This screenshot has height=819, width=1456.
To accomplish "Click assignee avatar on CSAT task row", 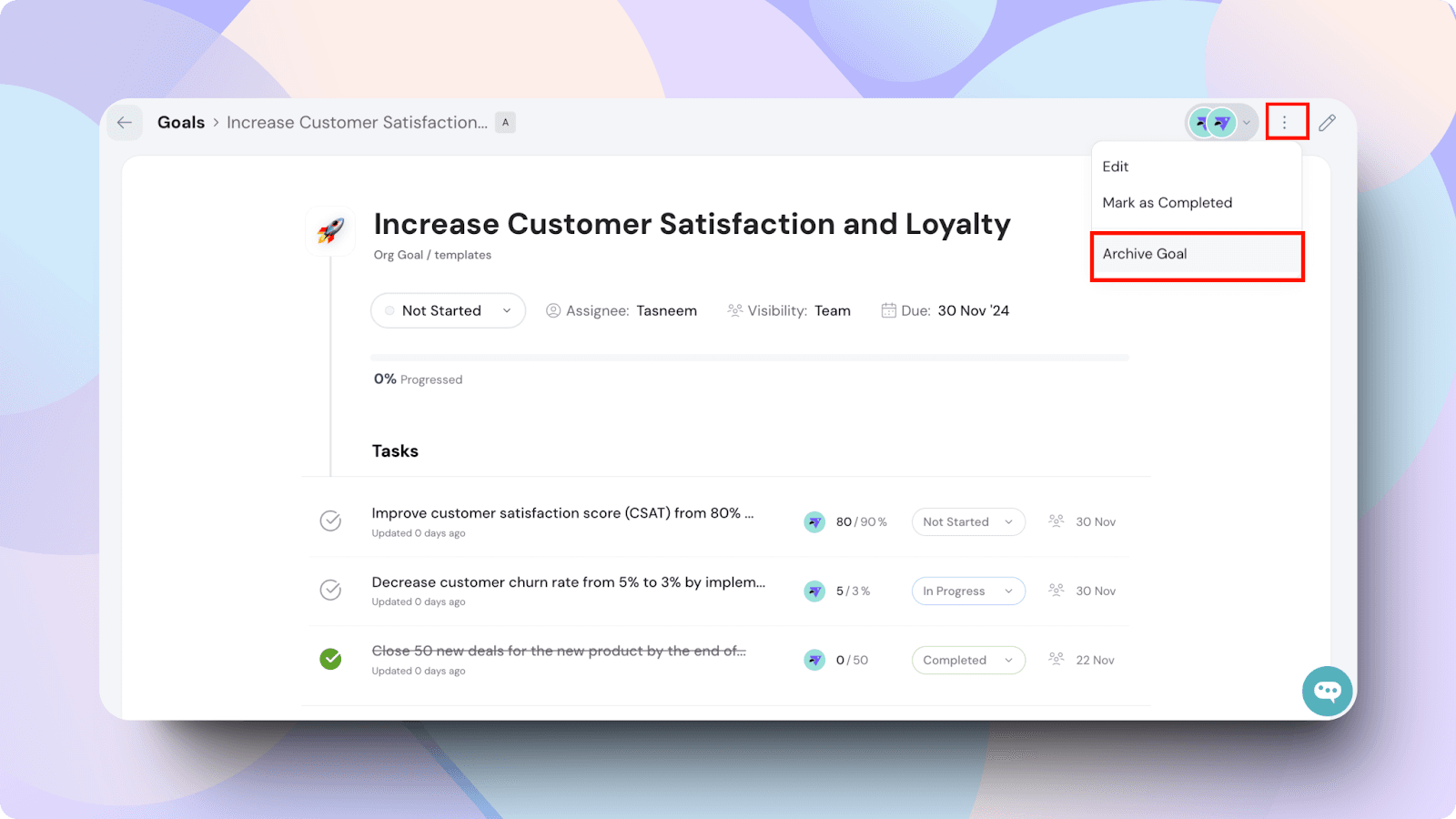I will click(x=814, y=522).
